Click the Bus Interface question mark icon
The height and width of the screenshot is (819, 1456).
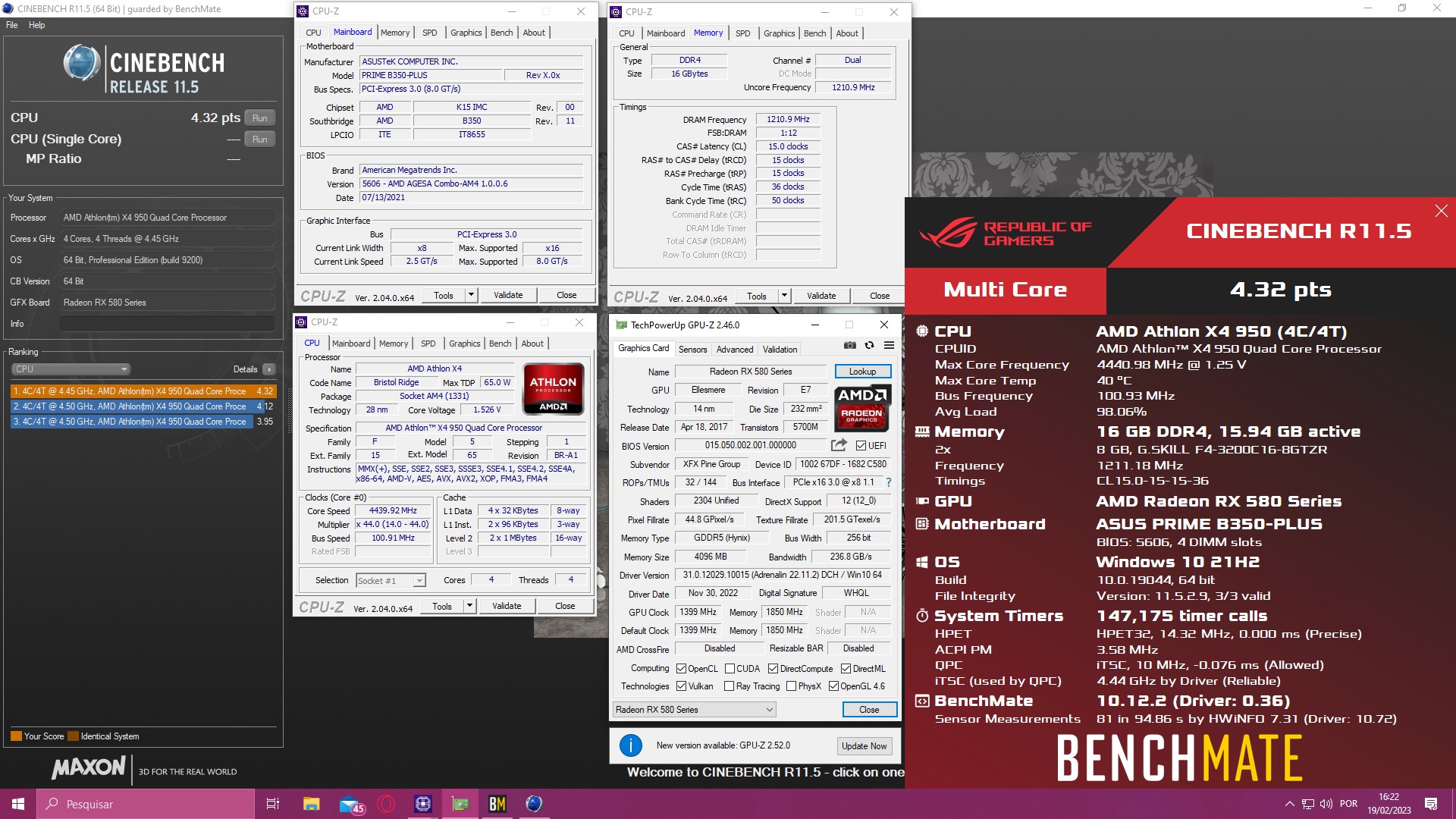pos(889,482)
